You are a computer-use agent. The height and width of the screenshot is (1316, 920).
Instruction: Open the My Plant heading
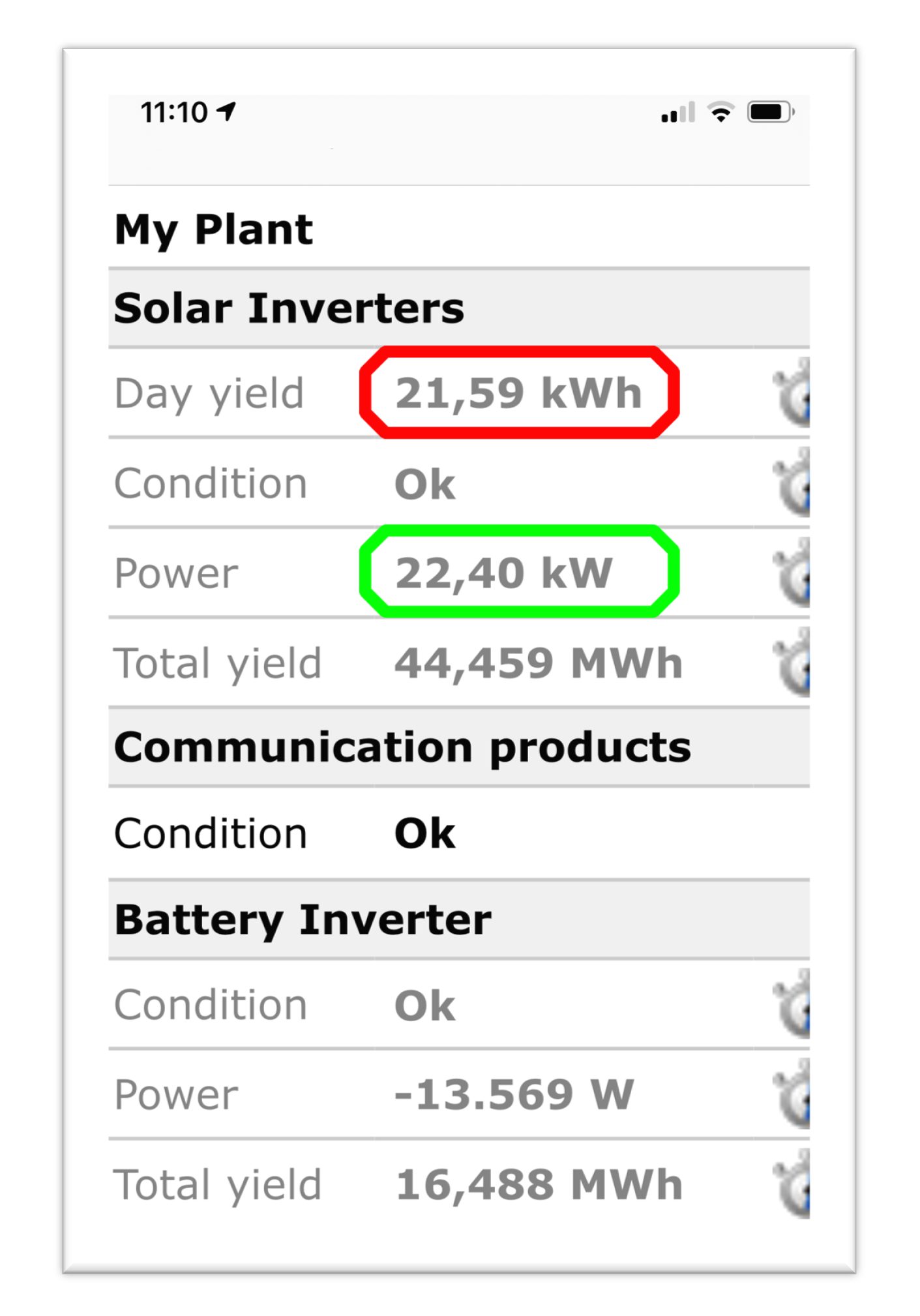pos(214,230)
